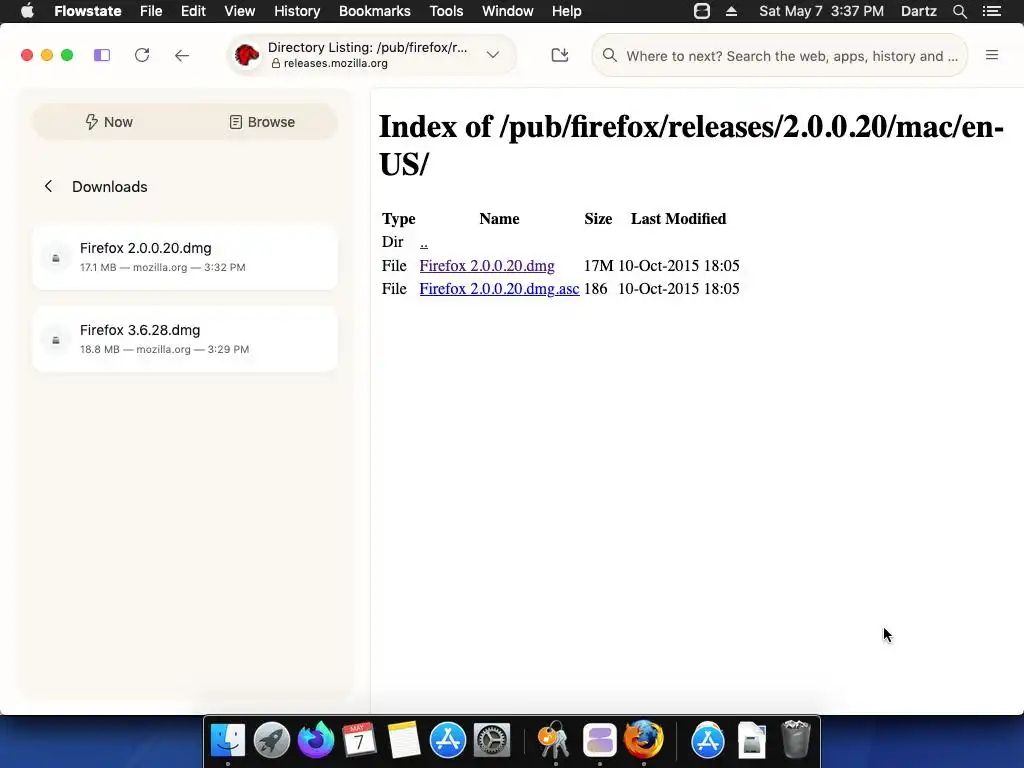1024x768 pixels.
Task: Go back with the left arrow
Action: (x=182, y=56)
